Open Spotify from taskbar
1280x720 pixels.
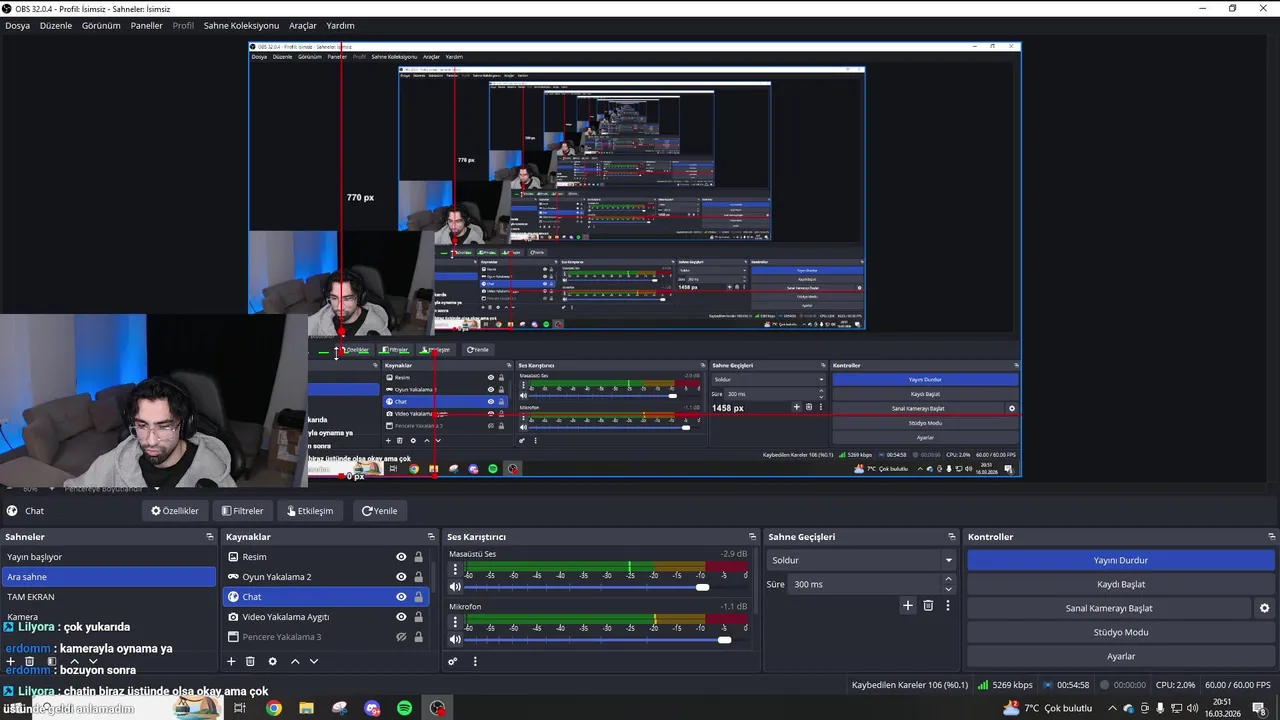[x=404, y=708]
